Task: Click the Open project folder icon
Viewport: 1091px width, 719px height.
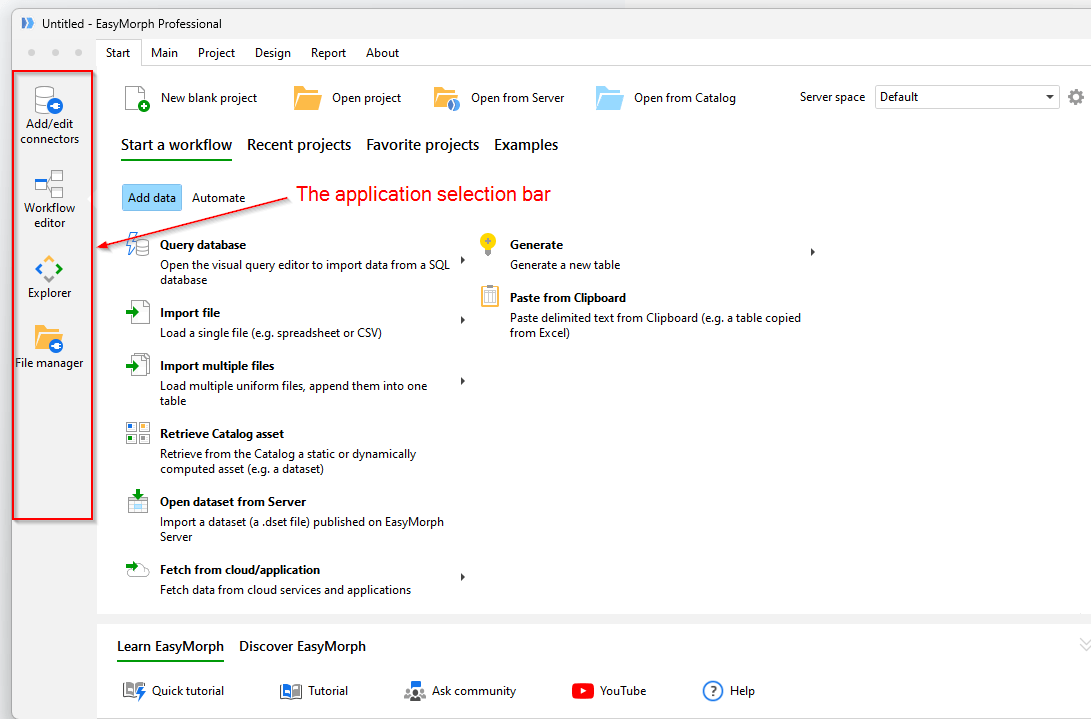Action: pos(307,98)
